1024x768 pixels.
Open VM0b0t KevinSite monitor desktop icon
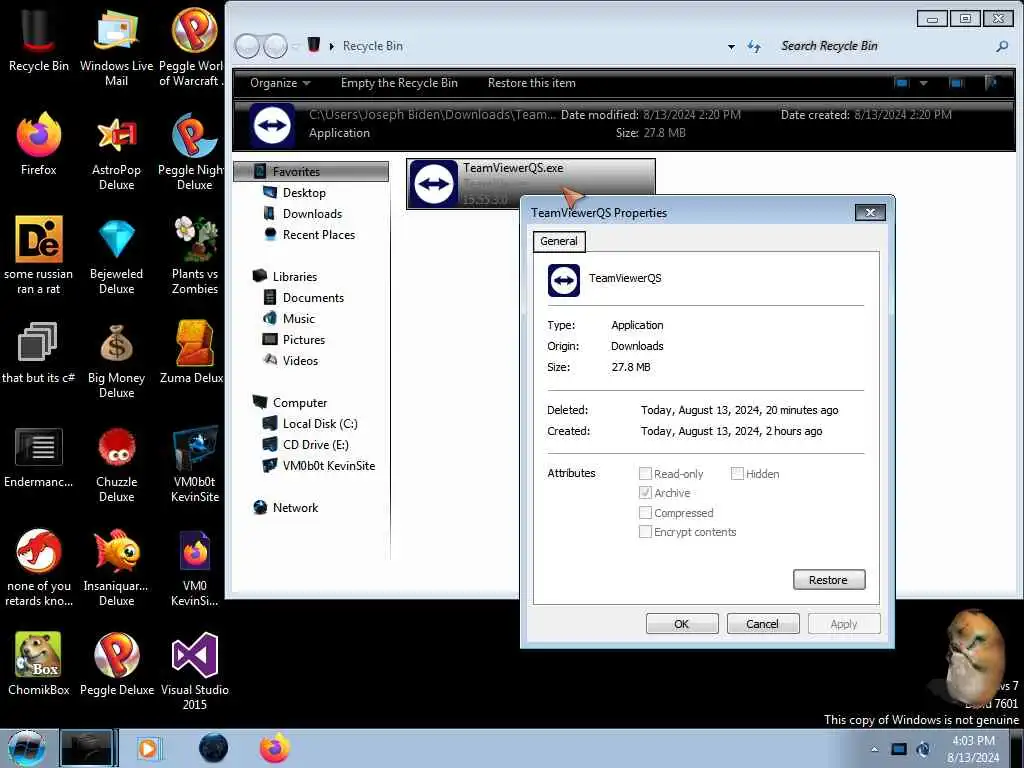(194, 464)
